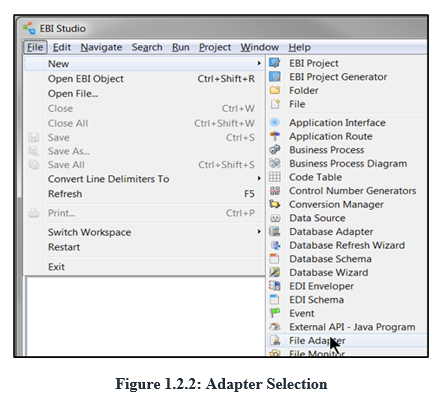
Task: Click the Ctrl+Shift+R shortcut text
Action: [226, 79]
